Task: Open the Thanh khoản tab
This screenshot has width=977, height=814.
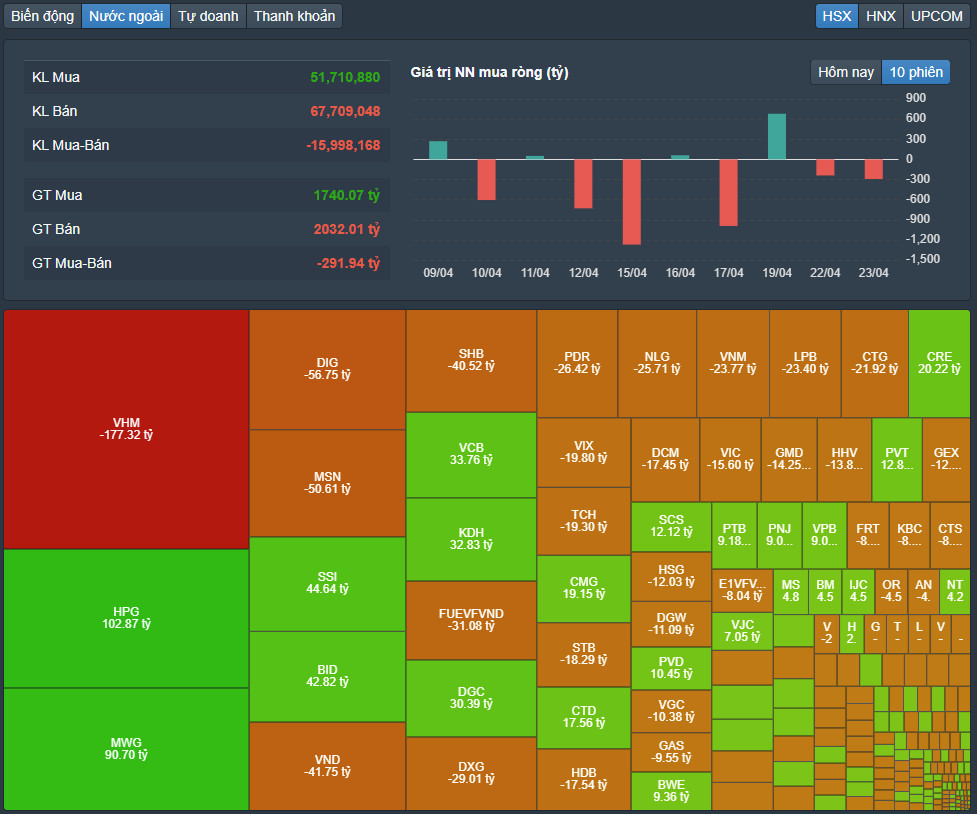Action: pos(294,16)
